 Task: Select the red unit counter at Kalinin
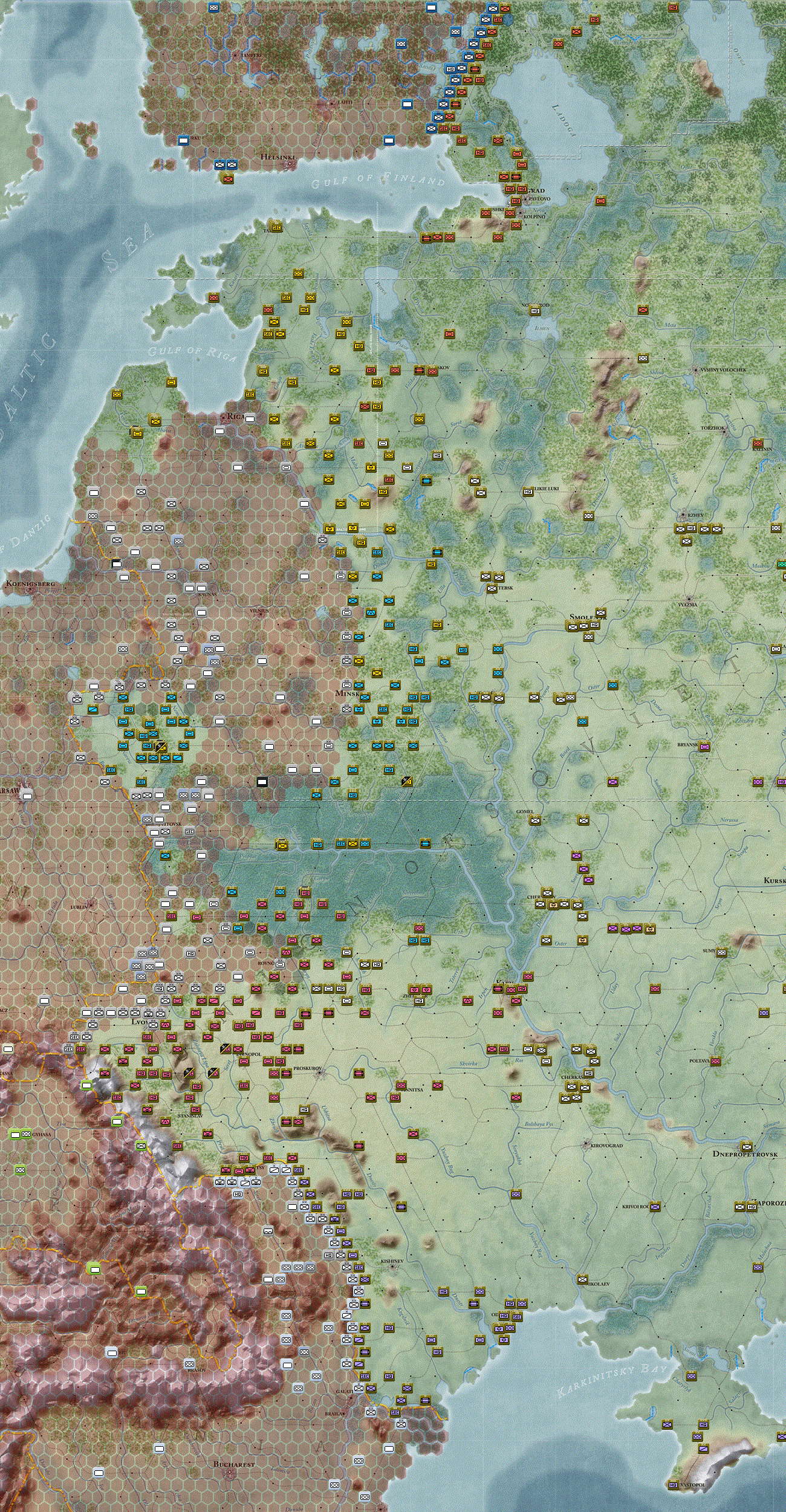tap(758, 443)
